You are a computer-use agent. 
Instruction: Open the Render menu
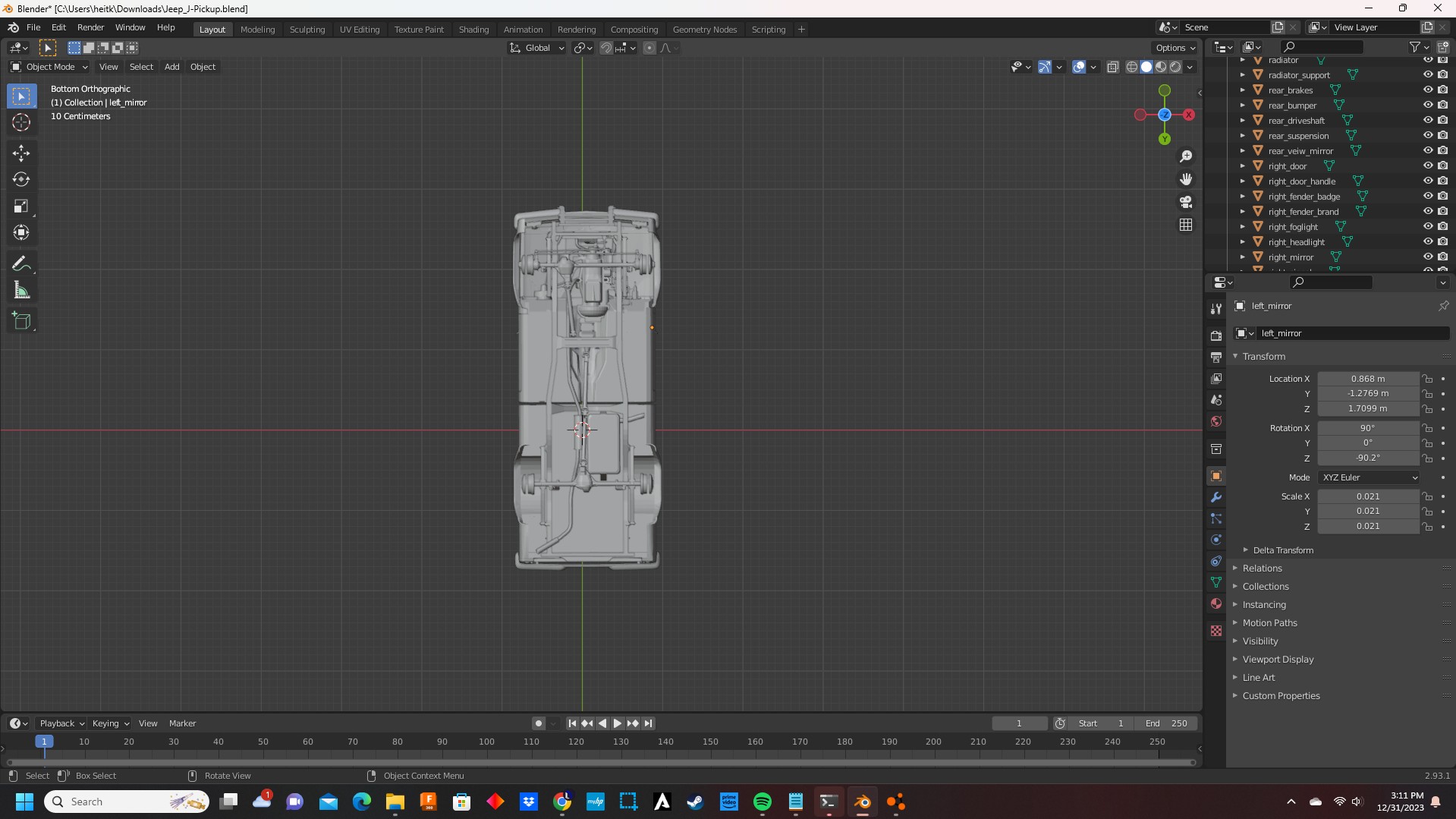coord(90,27)
